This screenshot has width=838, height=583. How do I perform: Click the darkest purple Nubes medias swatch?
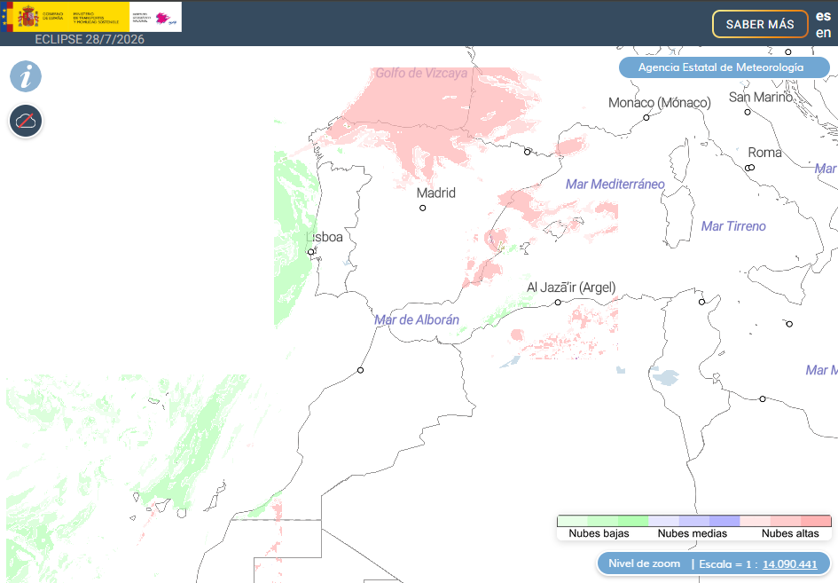click(x=724, y=521)
